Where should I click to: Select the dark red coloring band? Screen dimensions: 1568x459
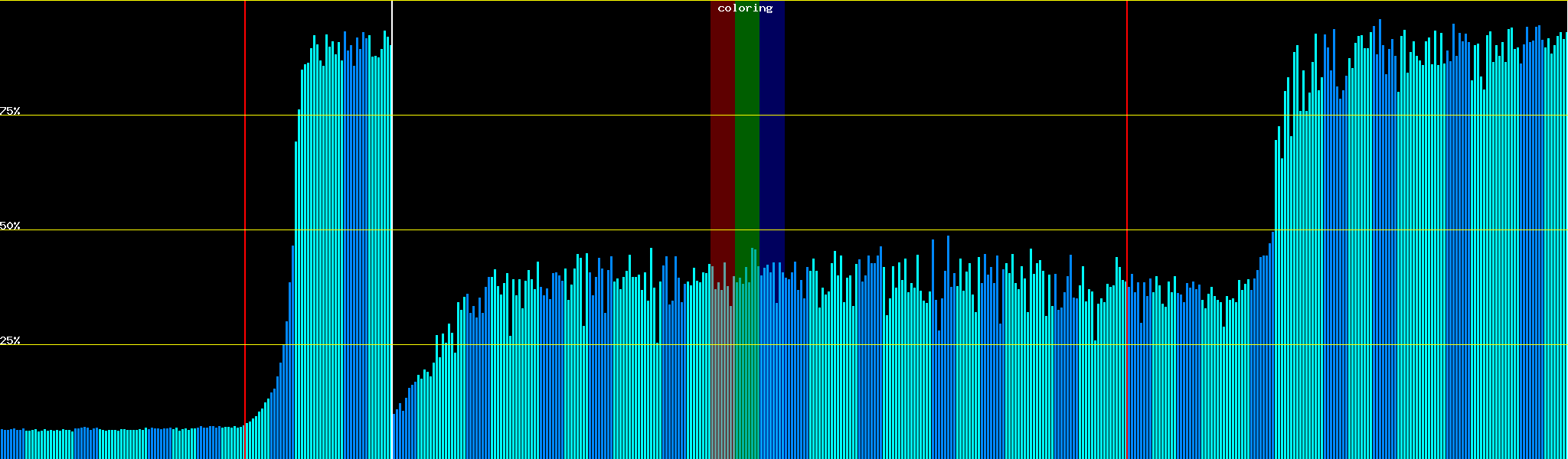click(722, 153)
